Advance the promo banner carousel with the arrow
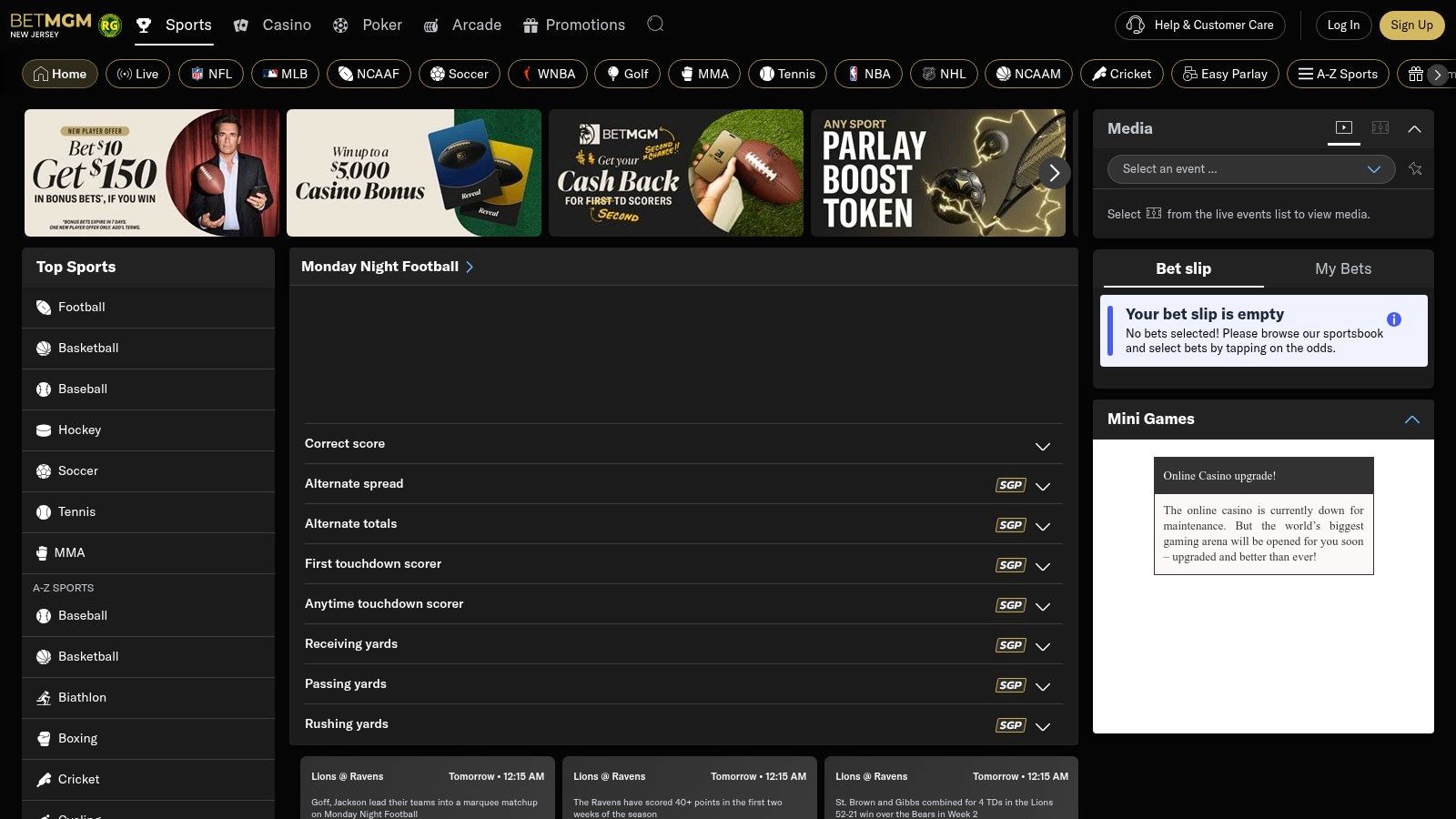This screenshot has height=819, width=1456. (1054, 172)
